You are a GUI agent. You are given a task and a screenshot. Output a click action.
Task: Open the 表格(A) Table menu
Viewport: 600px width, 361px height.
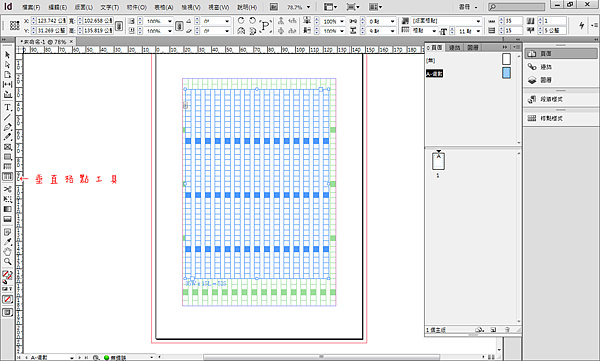tap(164, 7)
